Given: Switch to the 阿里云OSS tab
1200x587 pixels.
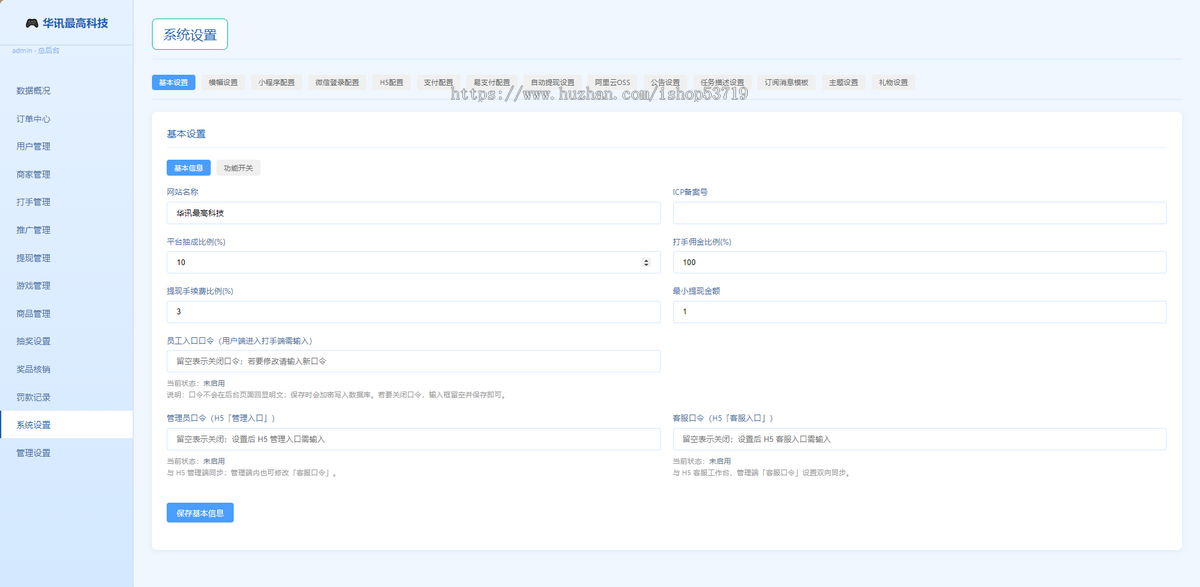Looking at the screenshot, I should coord(611,83).
